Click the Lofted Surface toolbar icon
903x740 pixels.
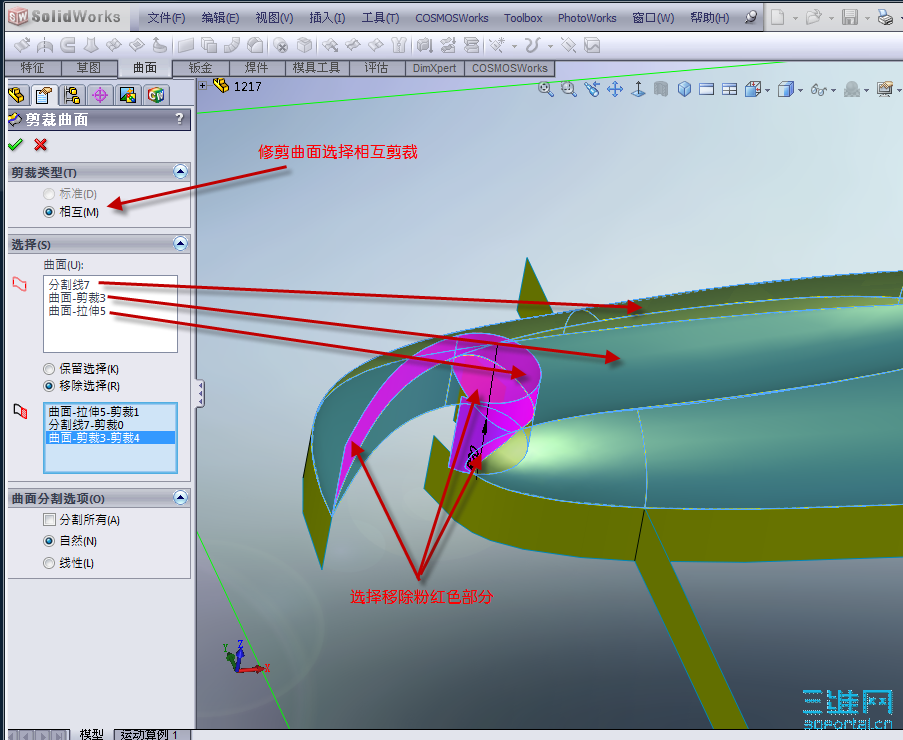click(x=90, y=45)
